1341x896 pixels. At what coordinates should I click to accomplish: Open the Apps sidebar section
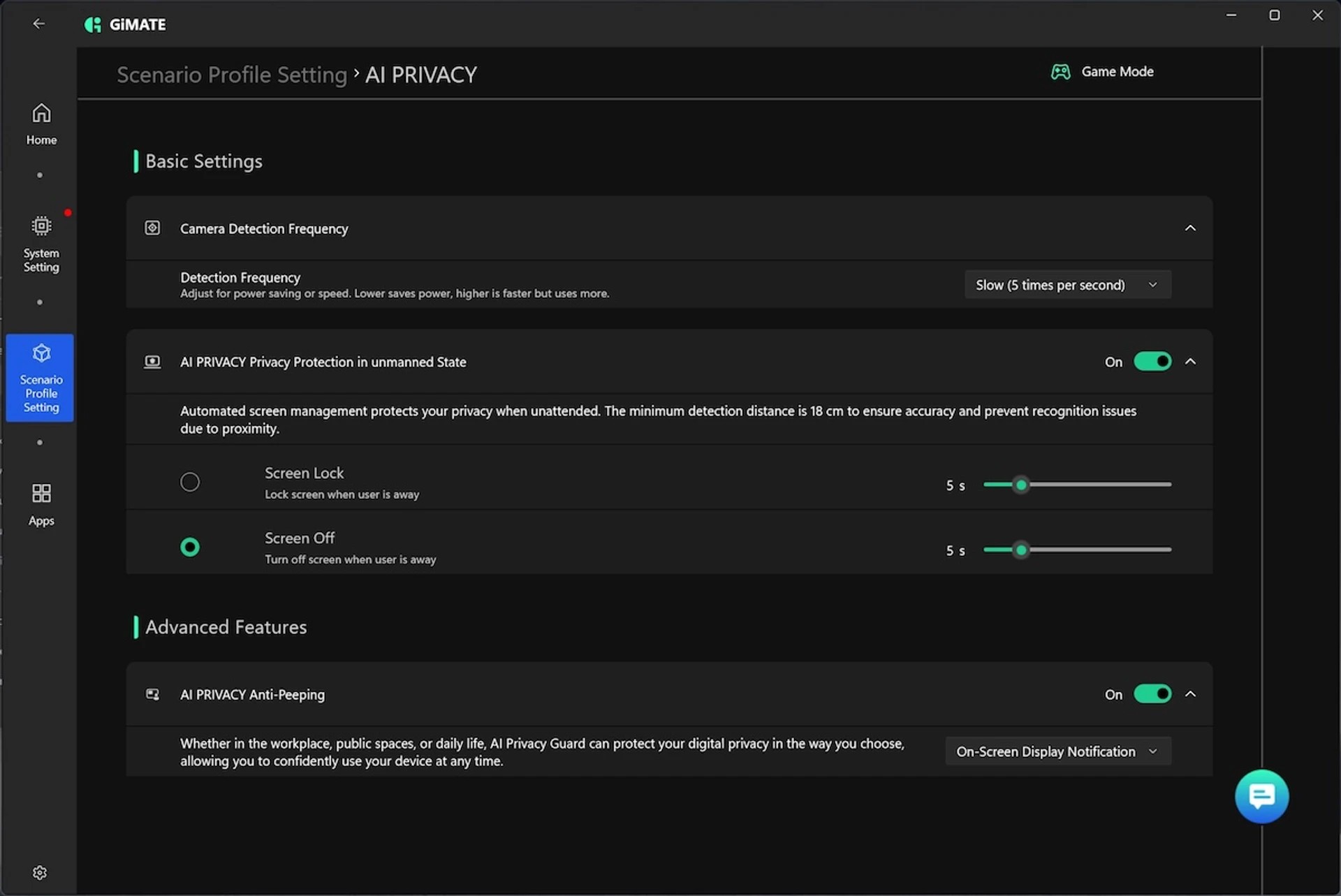click(x=41, y=504)
